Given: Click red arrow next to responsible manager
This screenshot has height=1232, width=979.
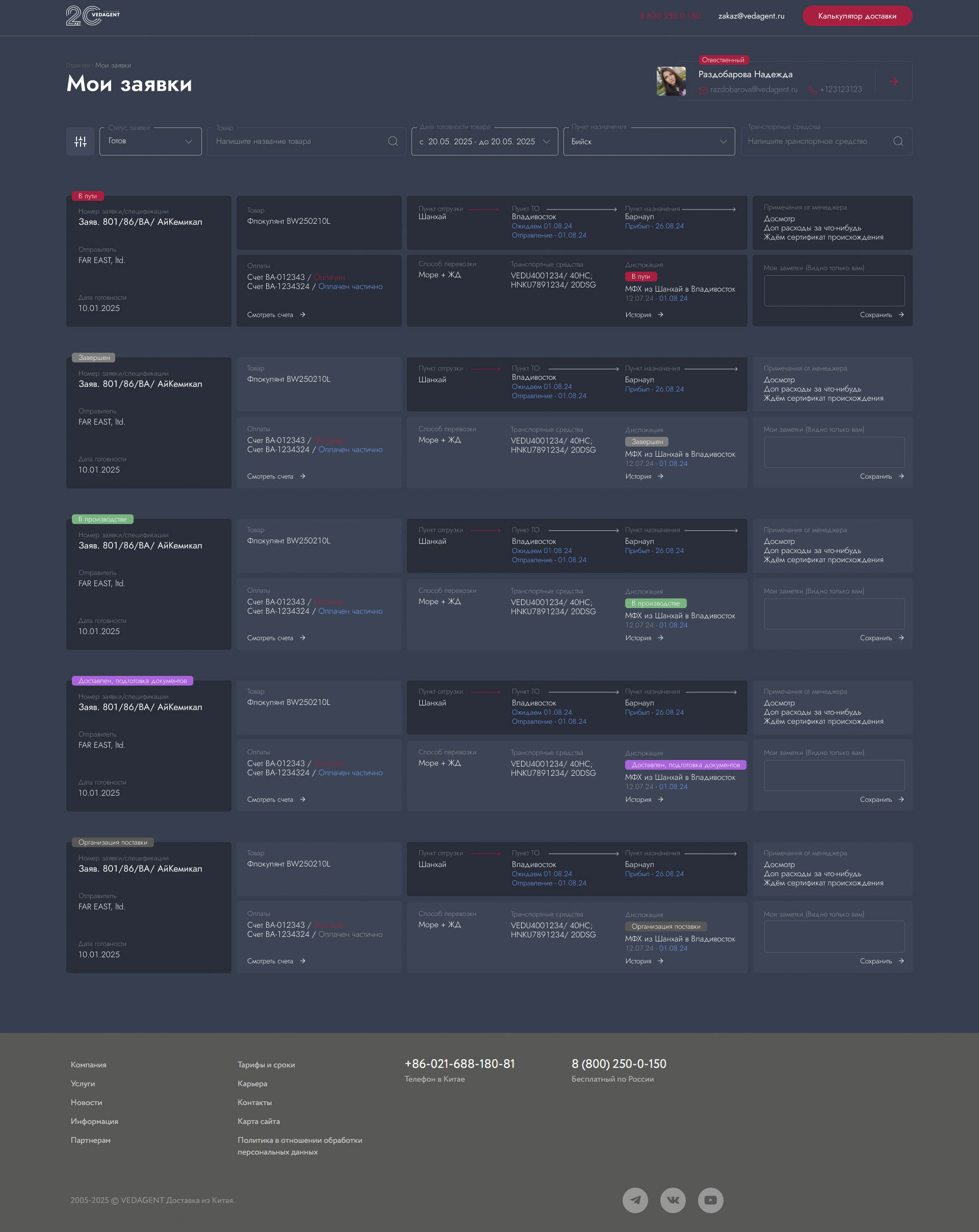Looking at the screenshot, I should point(893,82).
